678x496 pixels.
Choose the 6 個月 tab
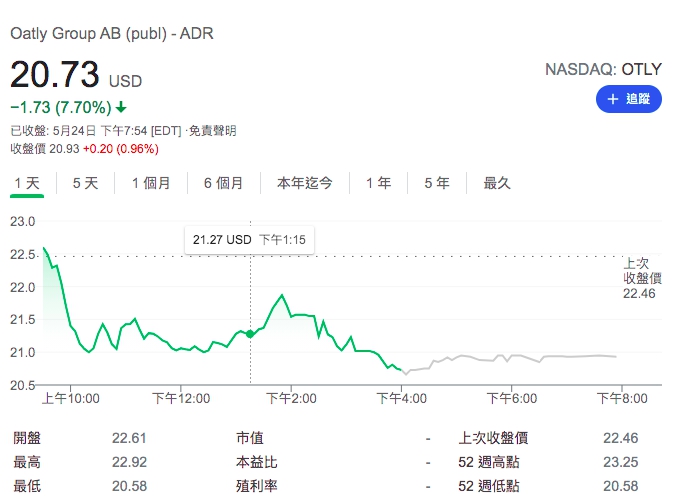224,183
